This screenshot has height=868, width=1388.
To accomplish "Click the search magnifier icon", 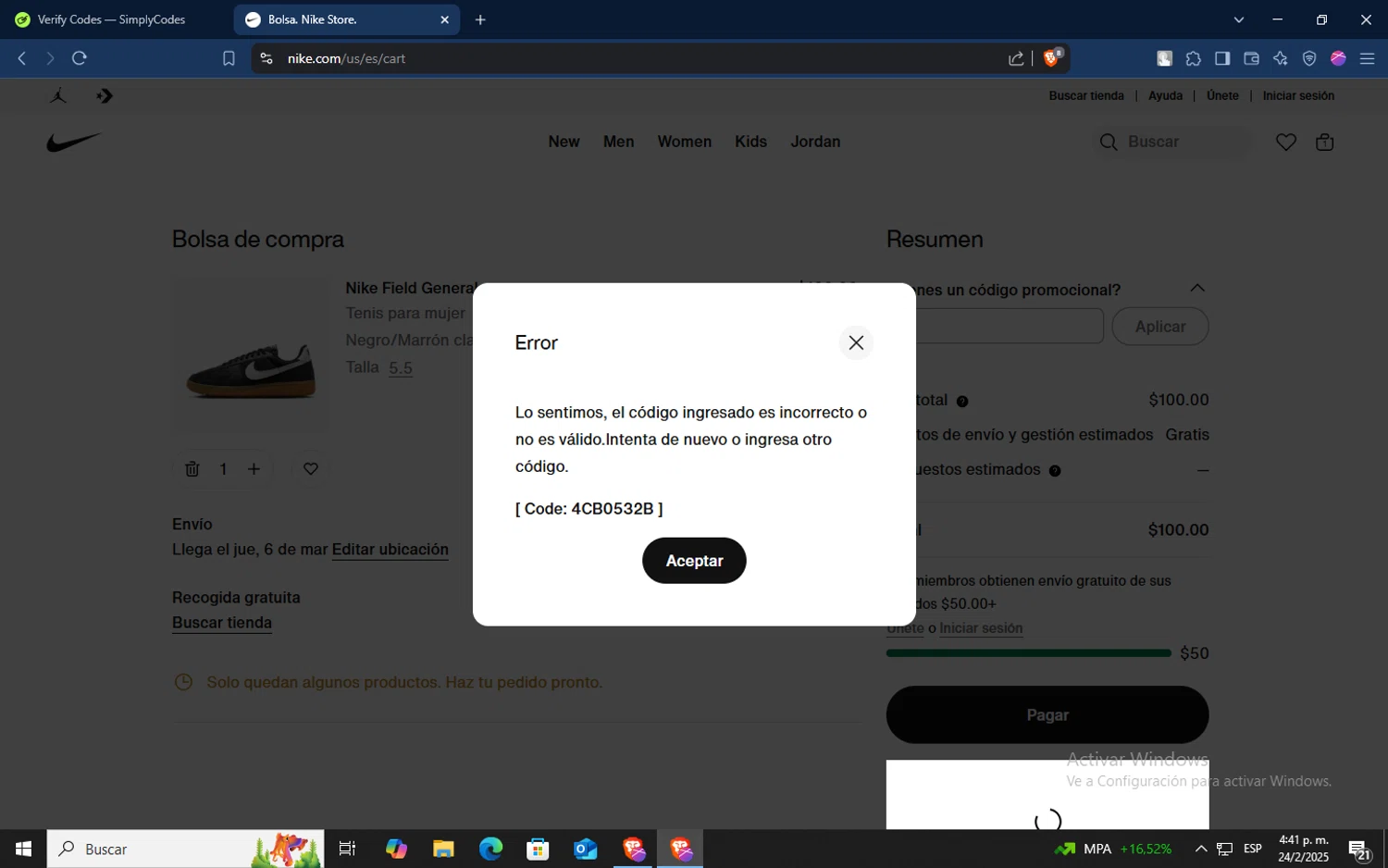I will pyautogui.click(x=1108, y=142).
